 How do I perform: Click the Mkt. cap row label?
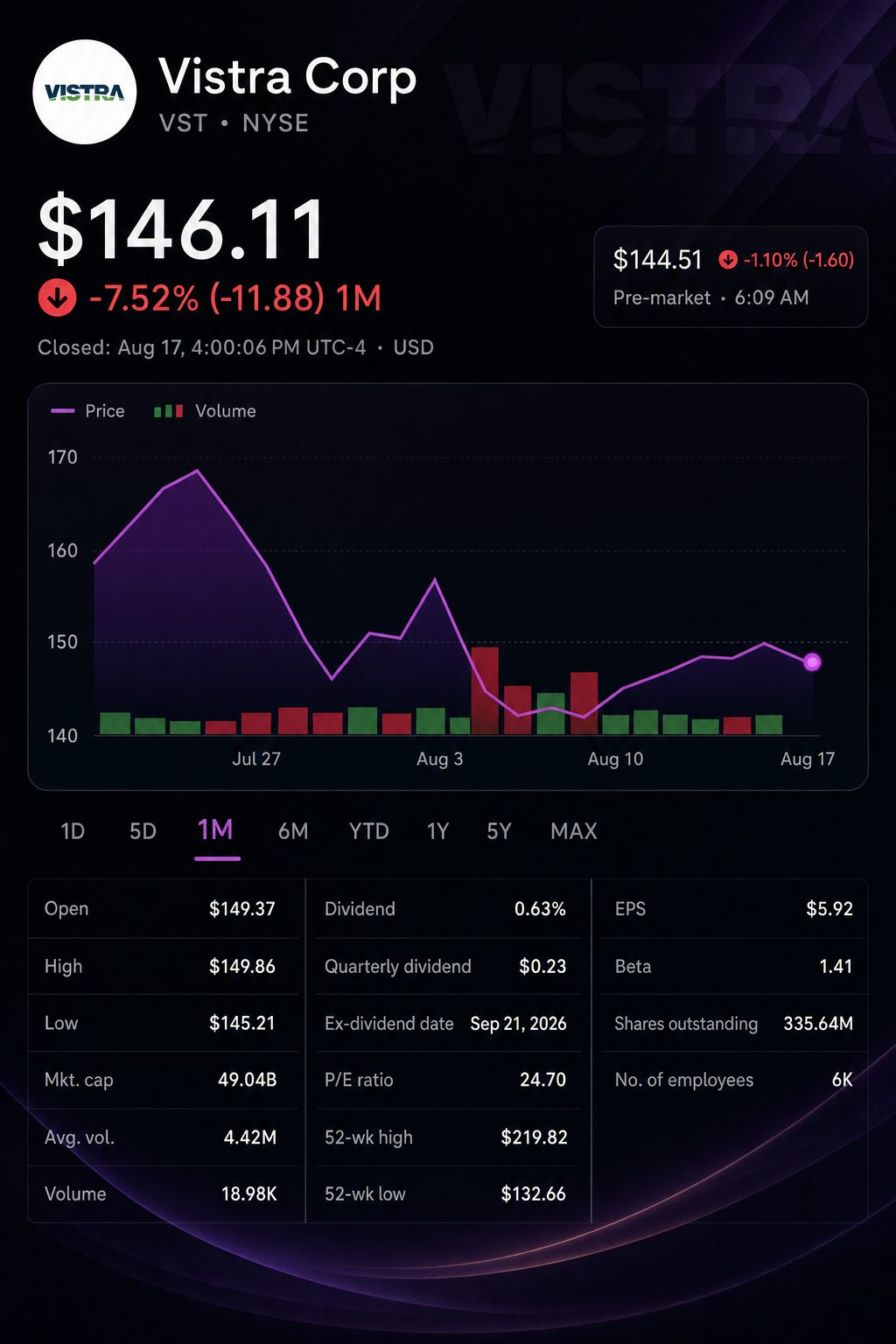tap(79, 1081)
